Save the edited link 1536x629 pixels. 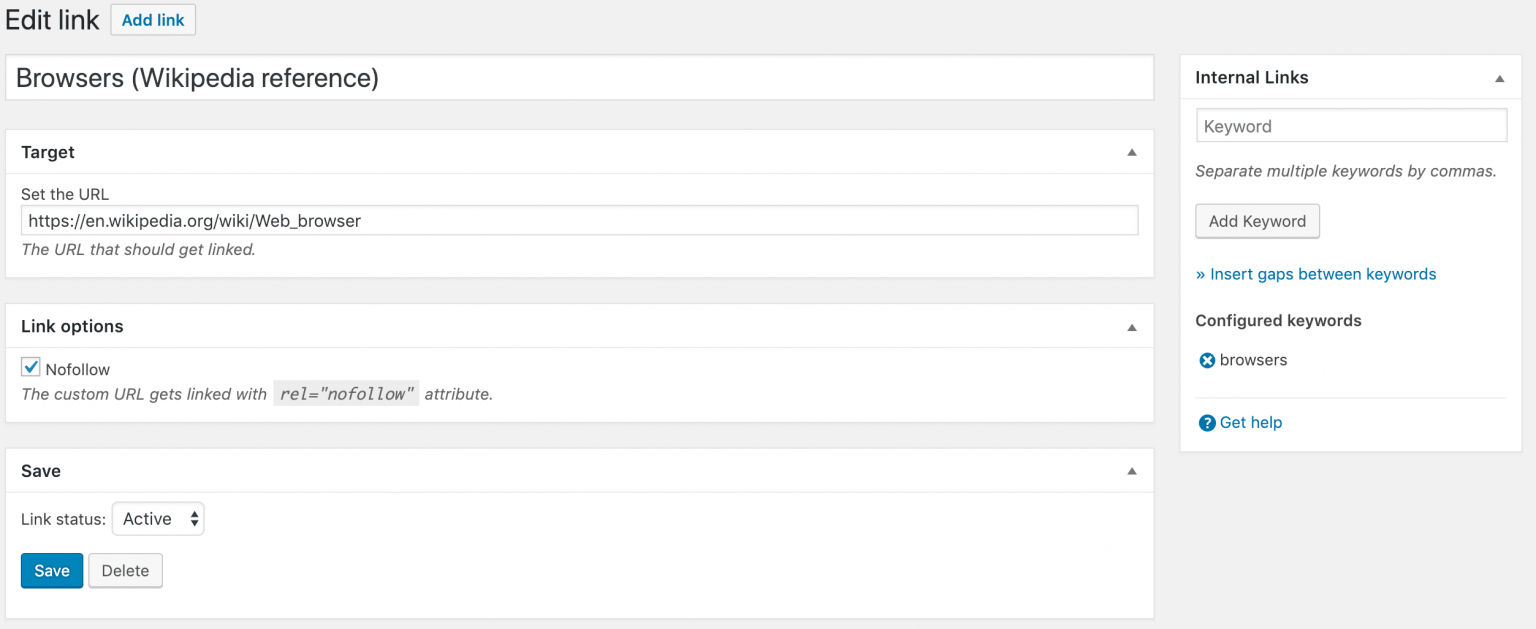pos(51,570)
